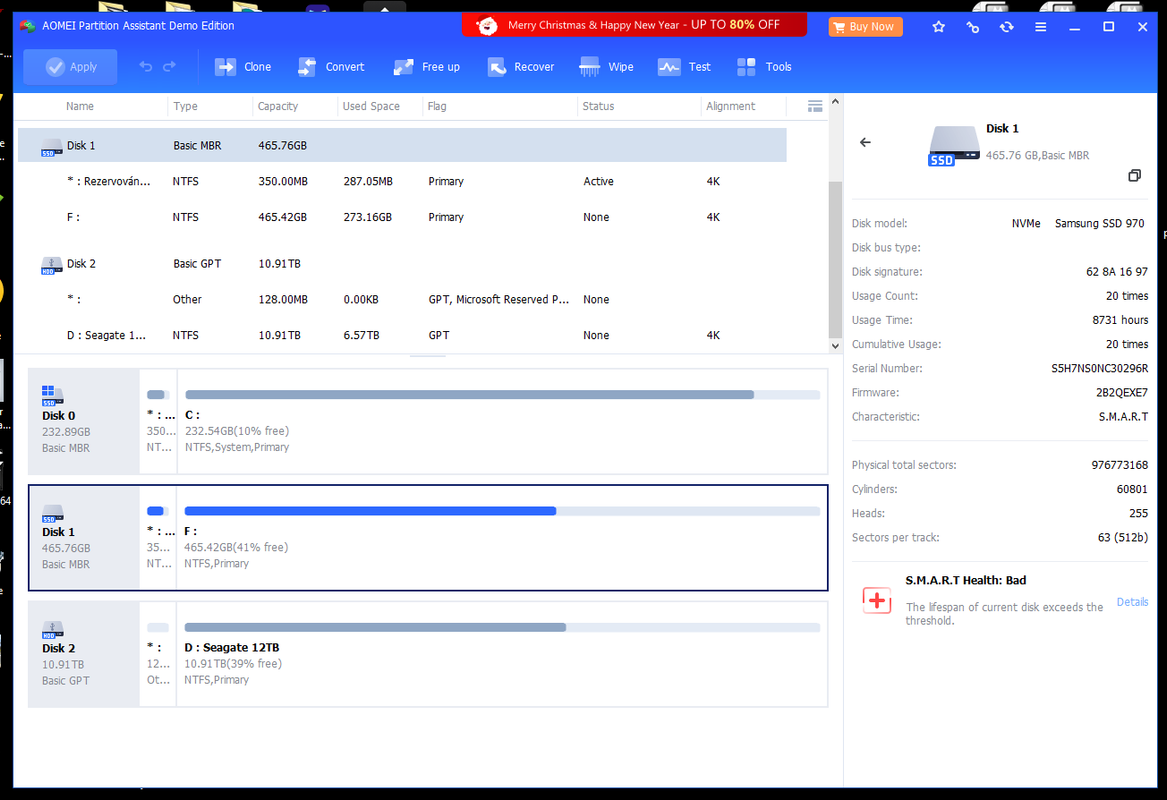Viewport: 1167px width, 800px height.
Task: Click the Buy Now button
Action: [865, 27]
